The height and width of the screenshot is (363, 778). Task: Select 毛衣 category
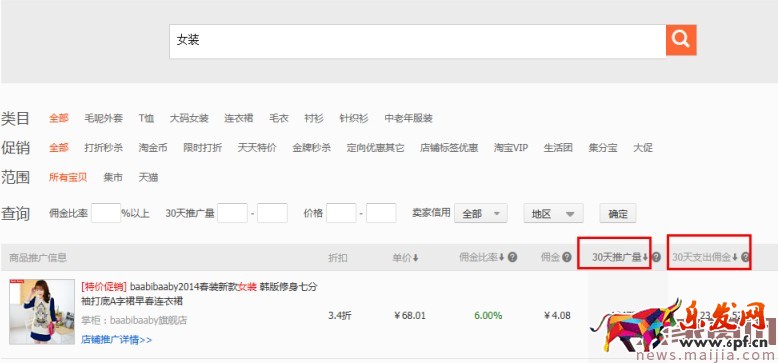[279, 118]
